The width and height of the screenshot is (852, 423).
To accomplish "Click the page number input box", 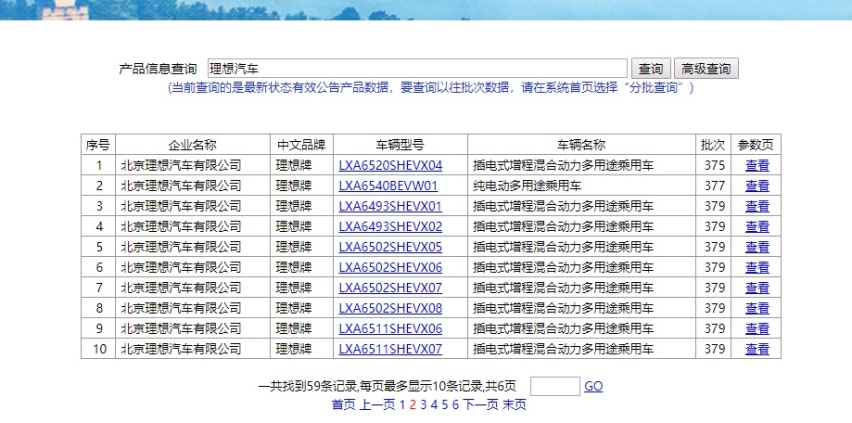I will point(555,386).
